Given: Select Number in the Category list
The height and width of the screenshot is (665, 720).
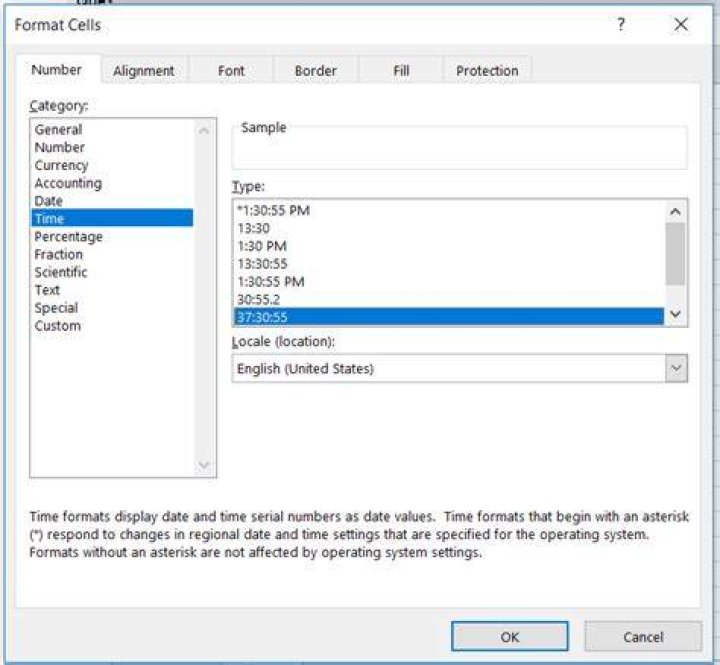Looking at the screenshot, I should [x=112, y=147].
